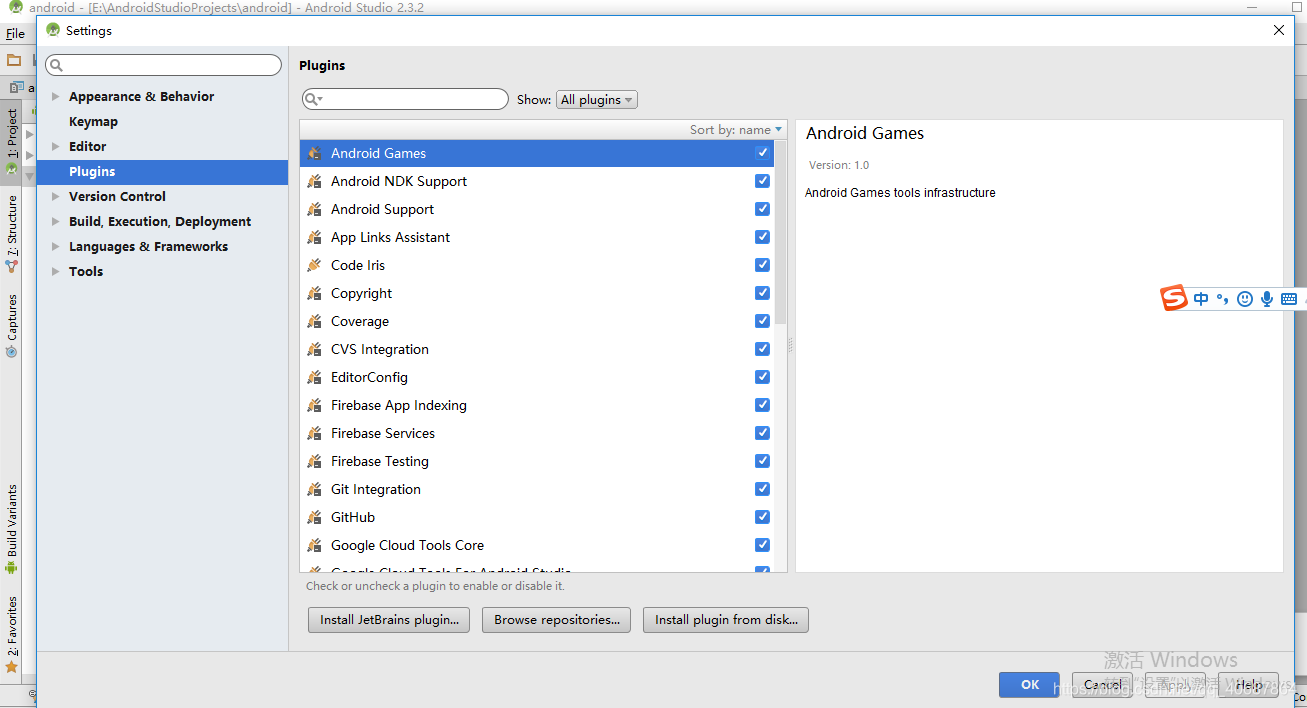The width and height of the screenshot is (1307, 708).
Task: Expand the Tools settings node
Action: coord(56,272)
